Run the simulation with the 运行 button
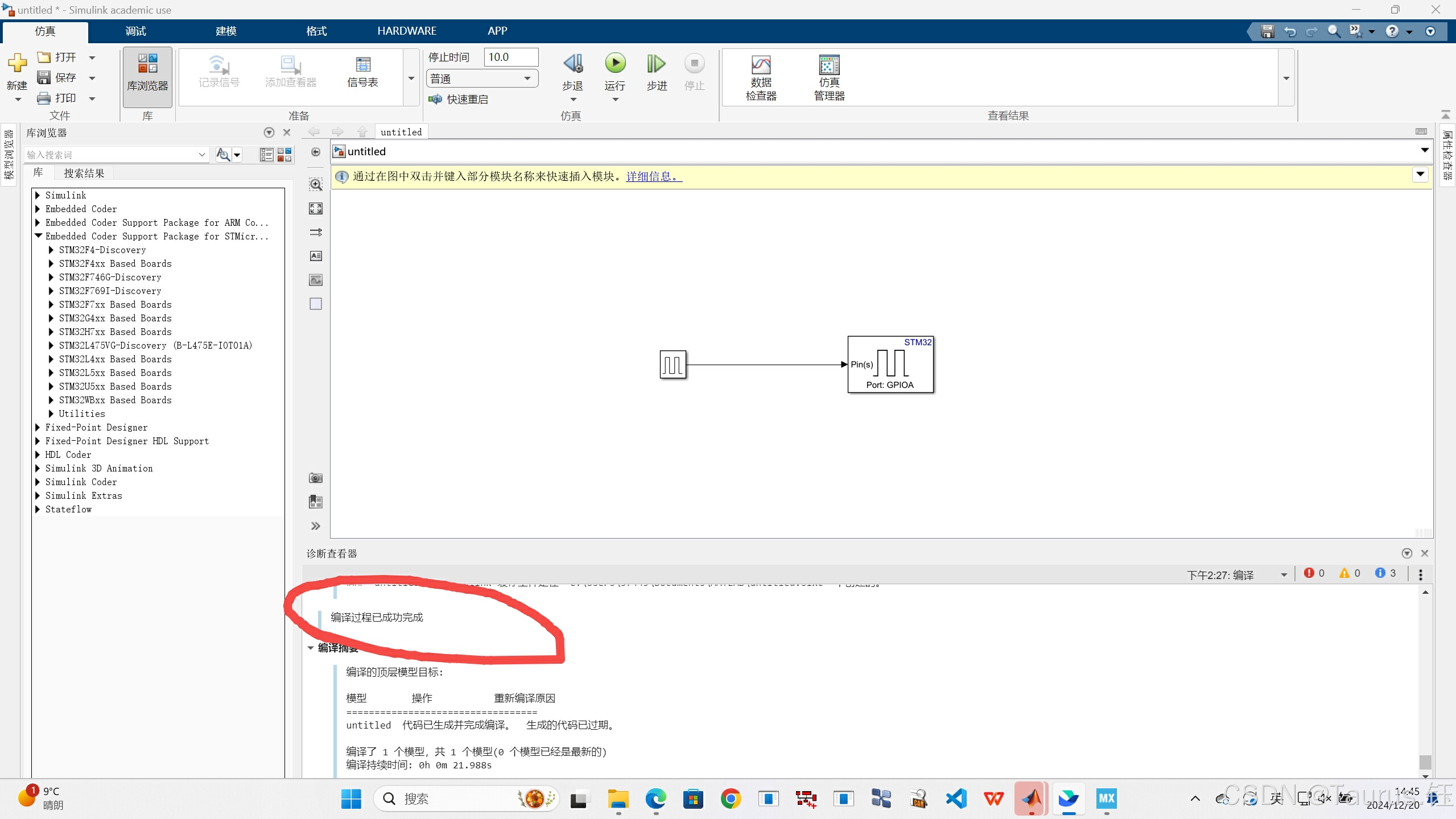The width and height of the screenshot is (1456, 819). [614, 64]
